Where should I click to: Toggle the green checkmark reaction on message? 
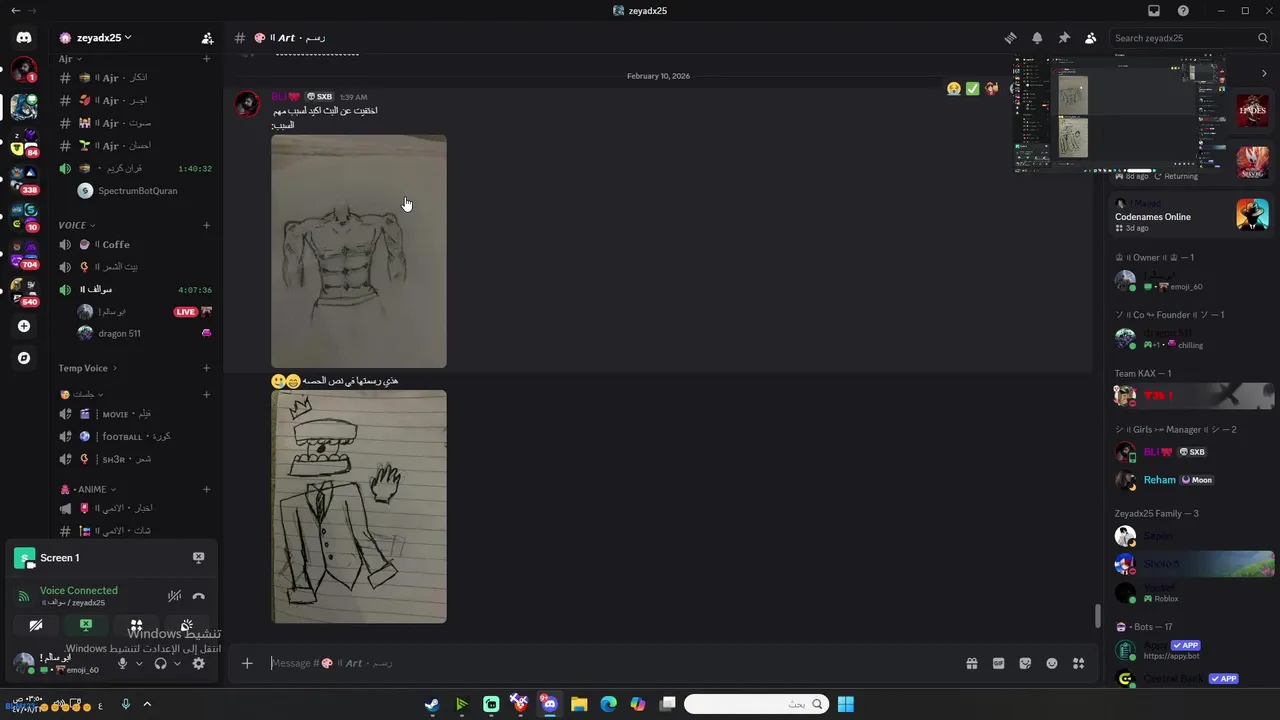(972, 89)
